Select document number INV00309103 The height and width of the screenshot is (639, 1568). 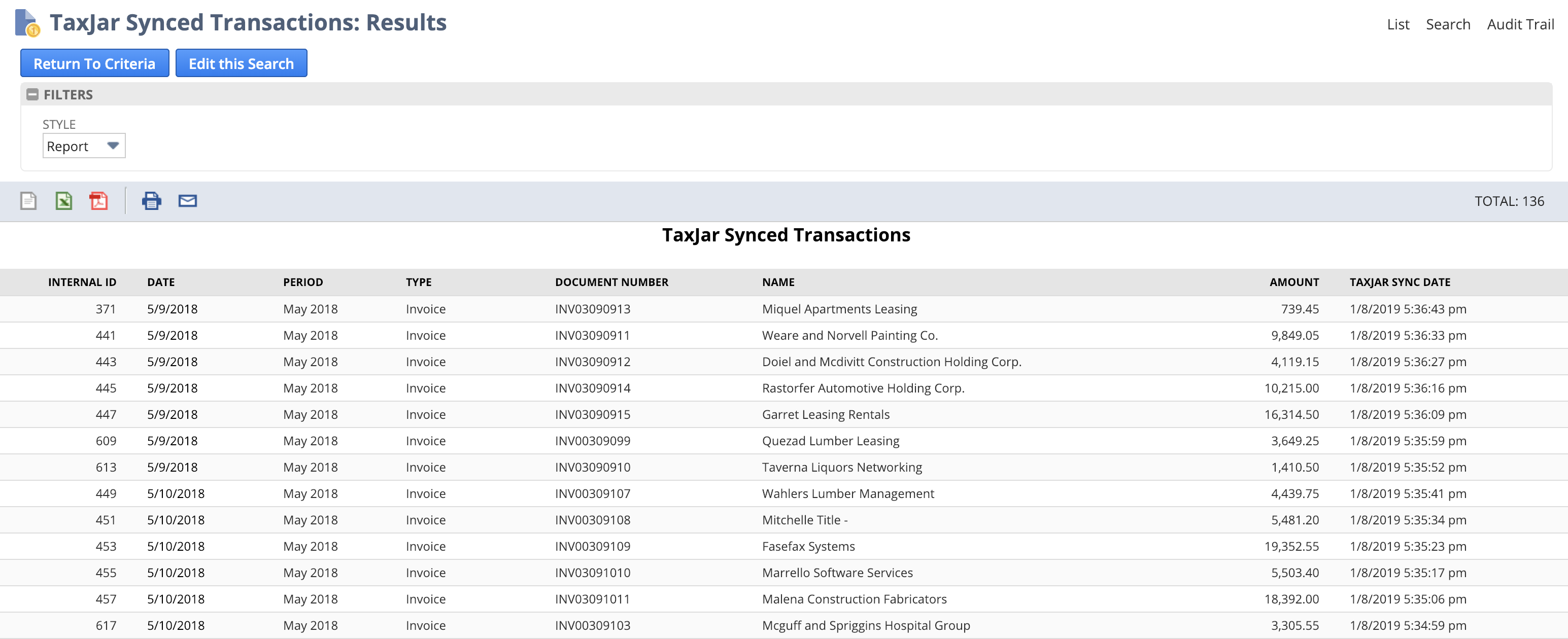coord(593,626)
